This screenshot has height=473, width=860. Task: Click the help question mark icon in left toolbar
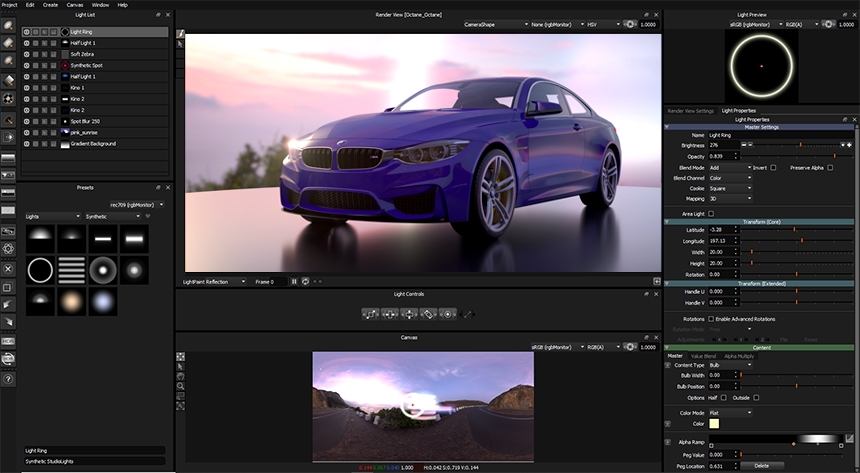pos(8,379)
